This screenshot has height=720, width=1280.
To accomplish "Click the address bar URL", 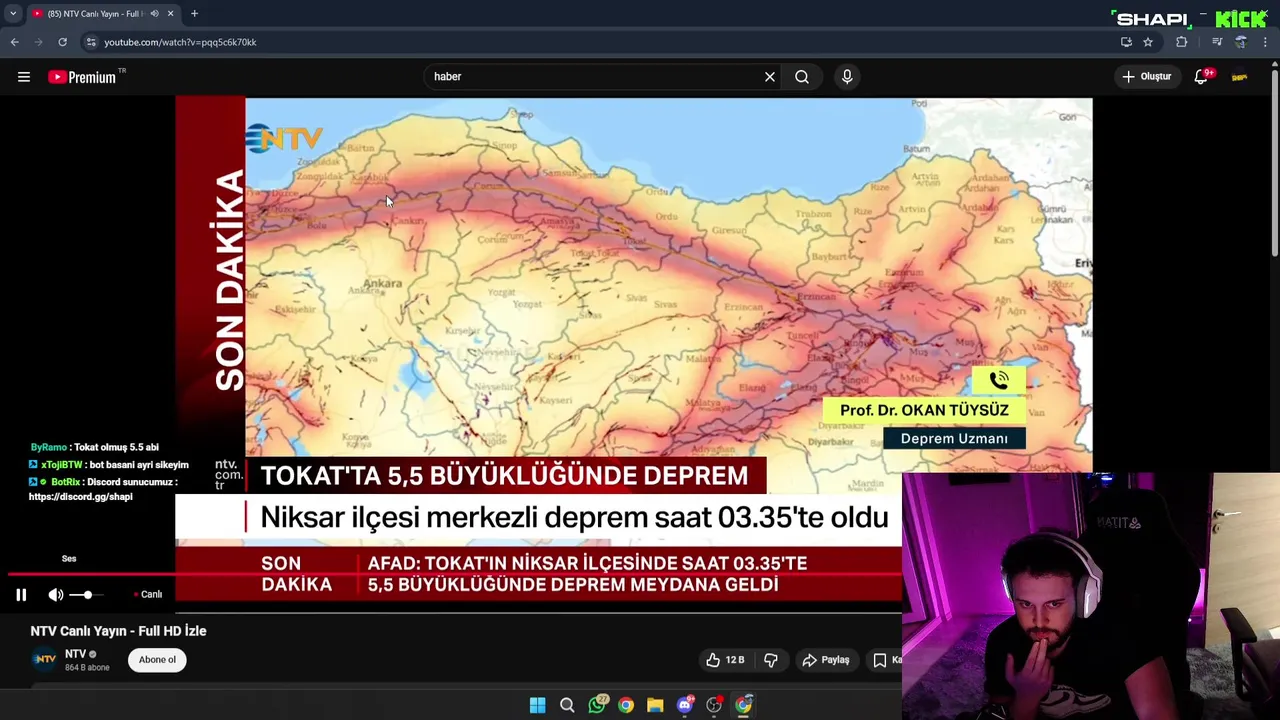I will [x=180, y=42].
